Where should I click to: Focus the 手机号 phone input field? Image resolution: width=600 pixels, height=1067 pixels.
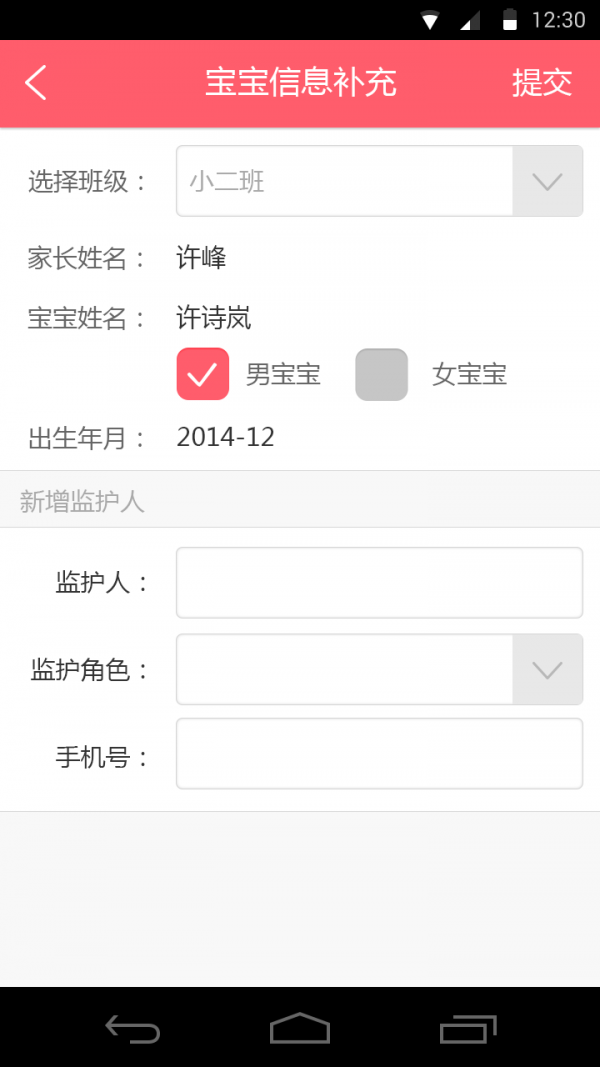pyautogui.click(x=379, y=754)
